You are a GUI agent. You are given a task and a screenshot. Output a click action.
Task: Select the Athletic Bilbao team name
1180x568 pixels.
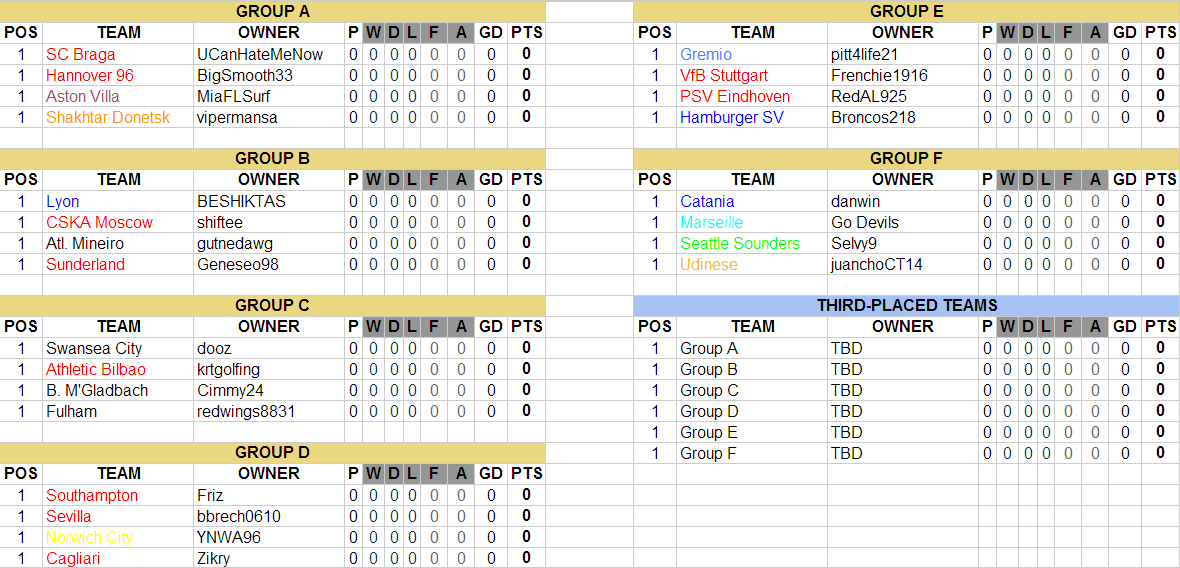coord(96,369)
